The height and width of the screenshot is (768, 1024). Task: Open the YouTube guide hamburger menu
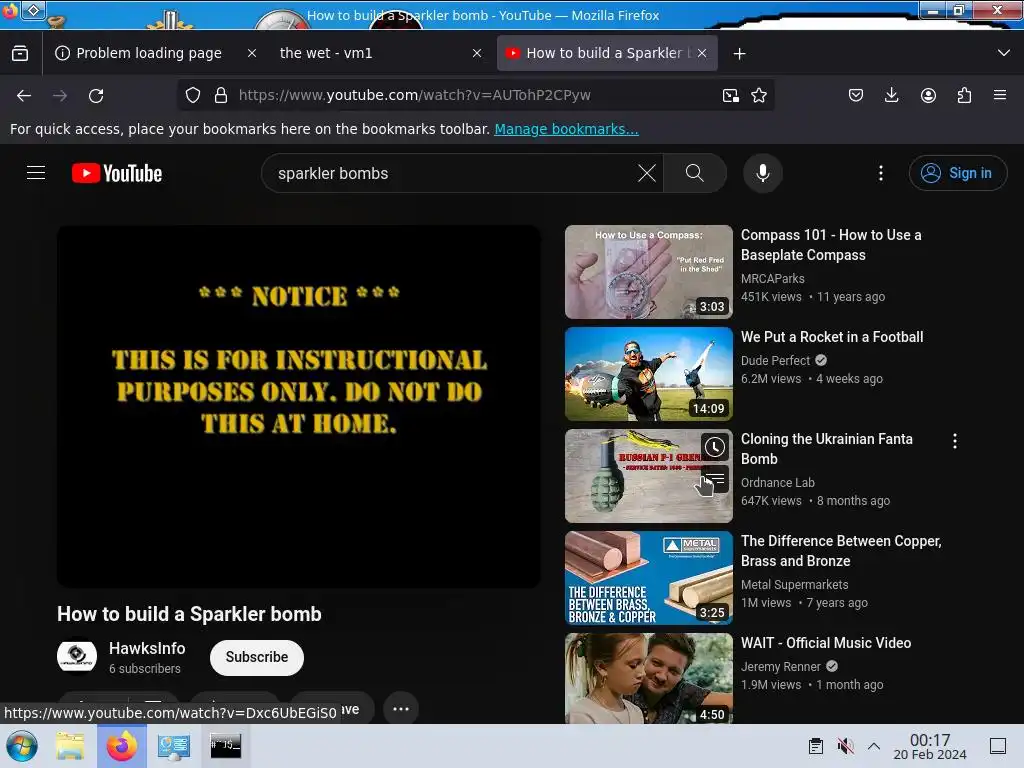(x=36, y=173)
